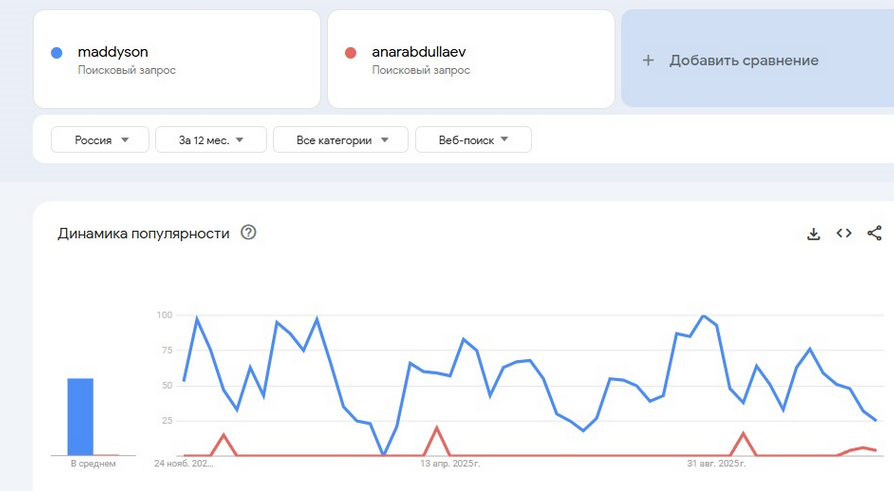Viewport: 894px width, 491px height.
Task: Edit the maddyson search term
Action: click(113, 52)
